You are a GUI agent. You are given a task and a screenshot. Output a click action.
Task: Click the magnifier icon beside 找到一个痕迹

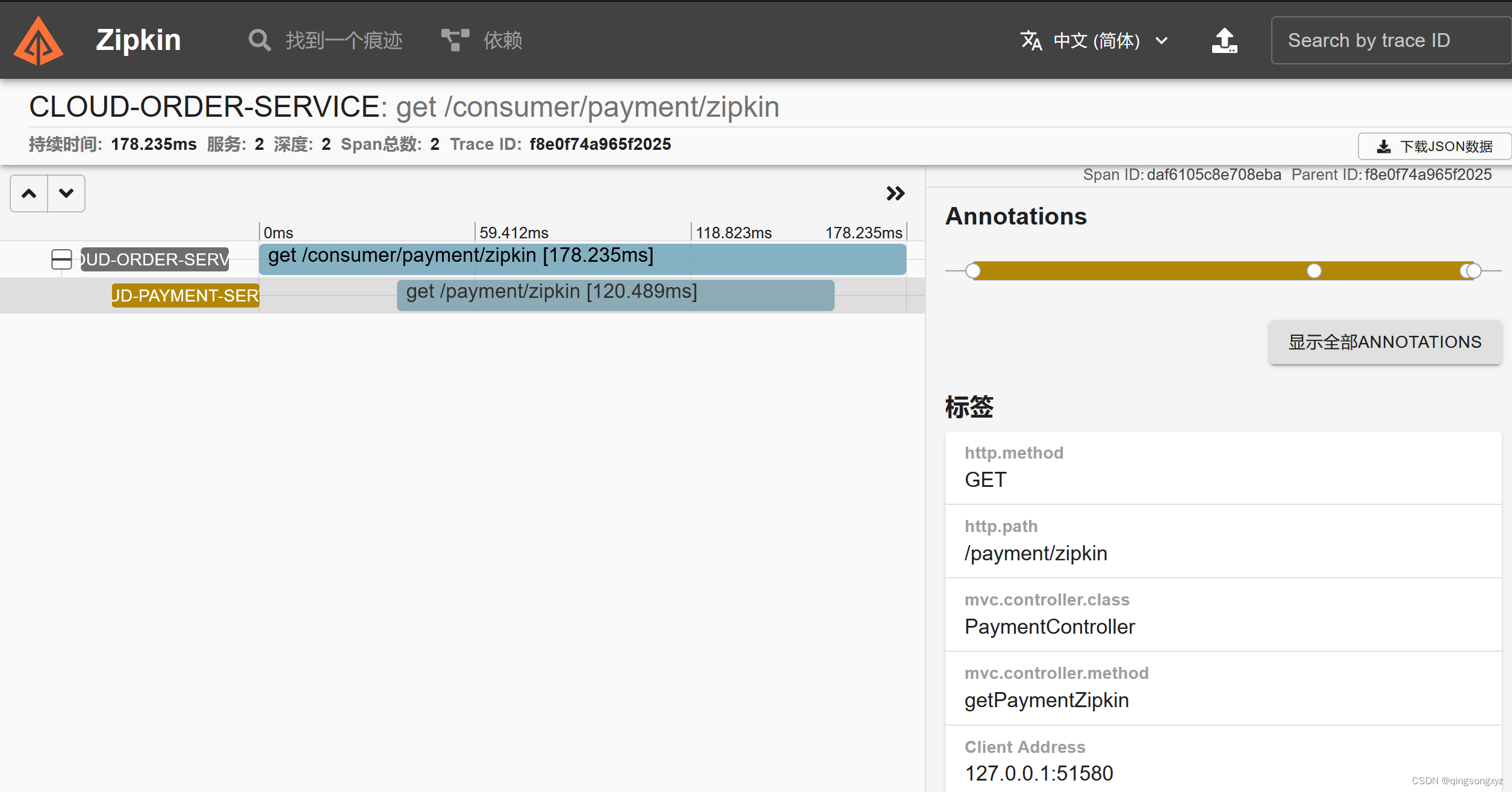(260, 40)
